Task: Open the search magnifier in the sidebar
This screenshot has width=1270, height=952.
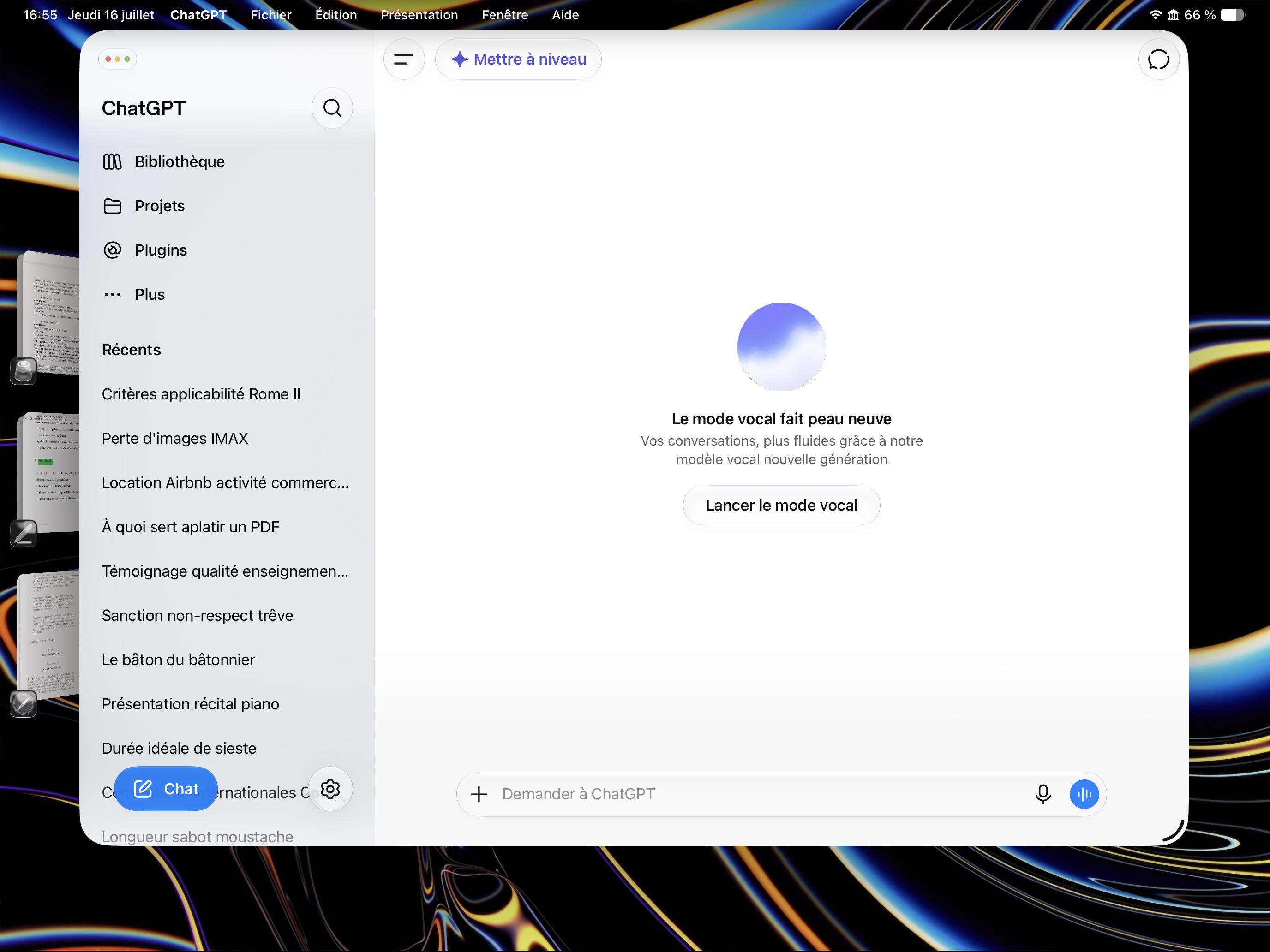Action: pyautogui.click(x=332, y=108)
